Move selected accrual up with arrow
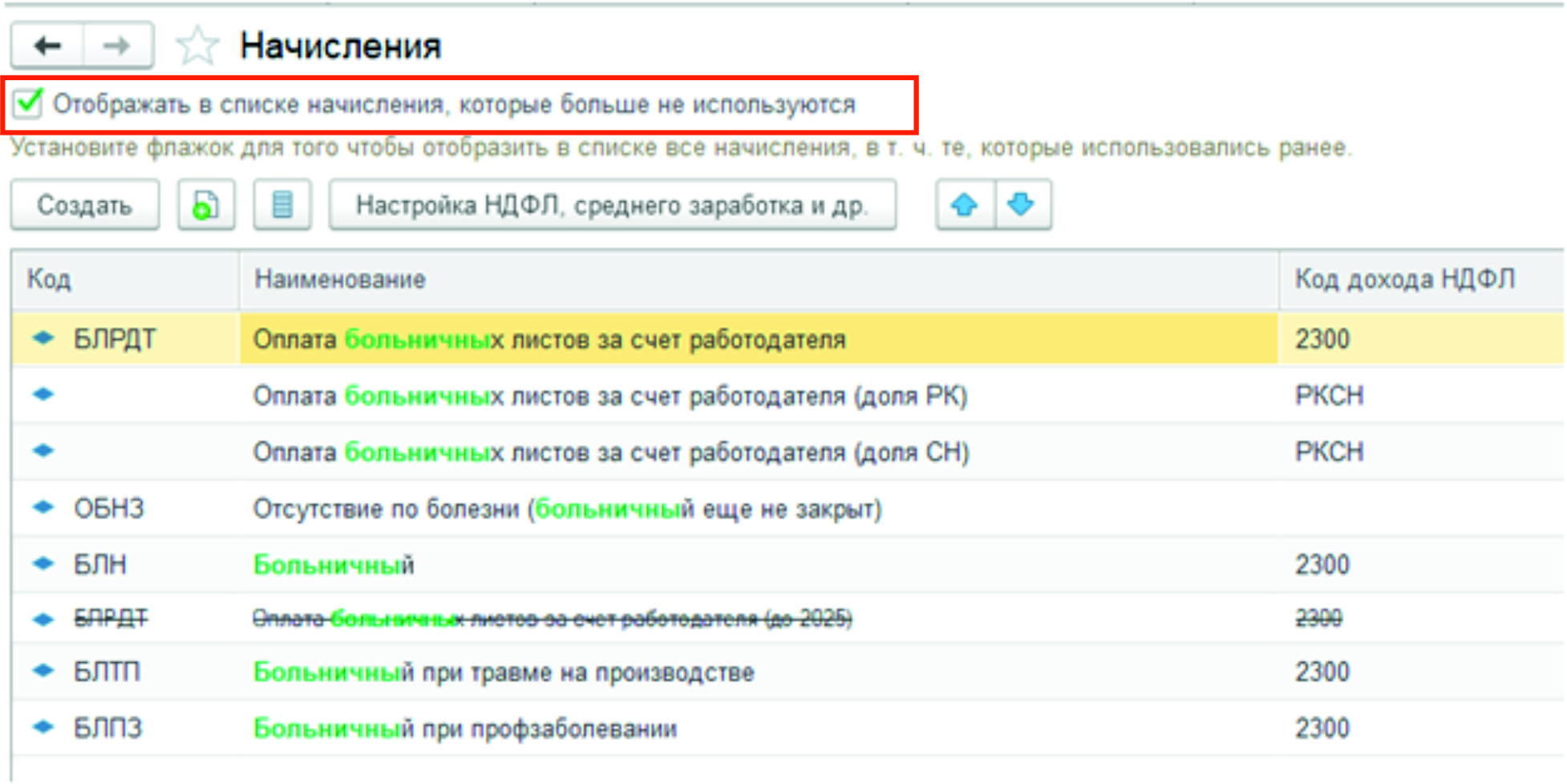The width and height of the screenshot is (1567, 784). pyautogui.click(x=965, y=206)
